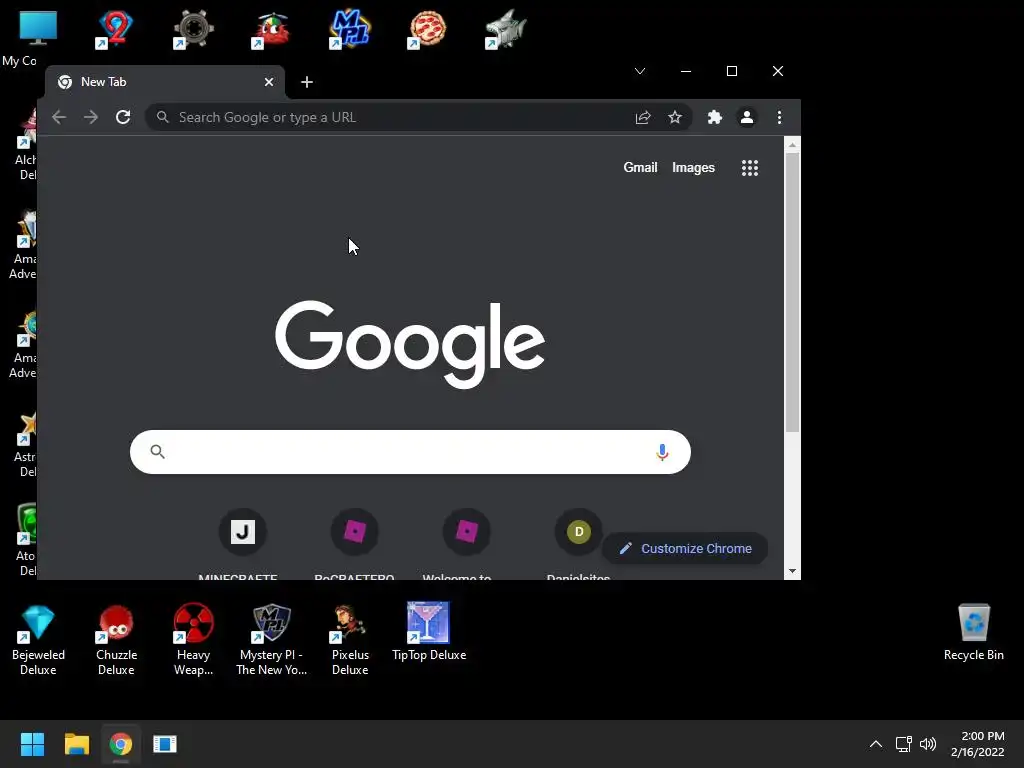Screen dimensions: 1024x768
Task: Maximize the Chrome window
Action: pos(731,71)
